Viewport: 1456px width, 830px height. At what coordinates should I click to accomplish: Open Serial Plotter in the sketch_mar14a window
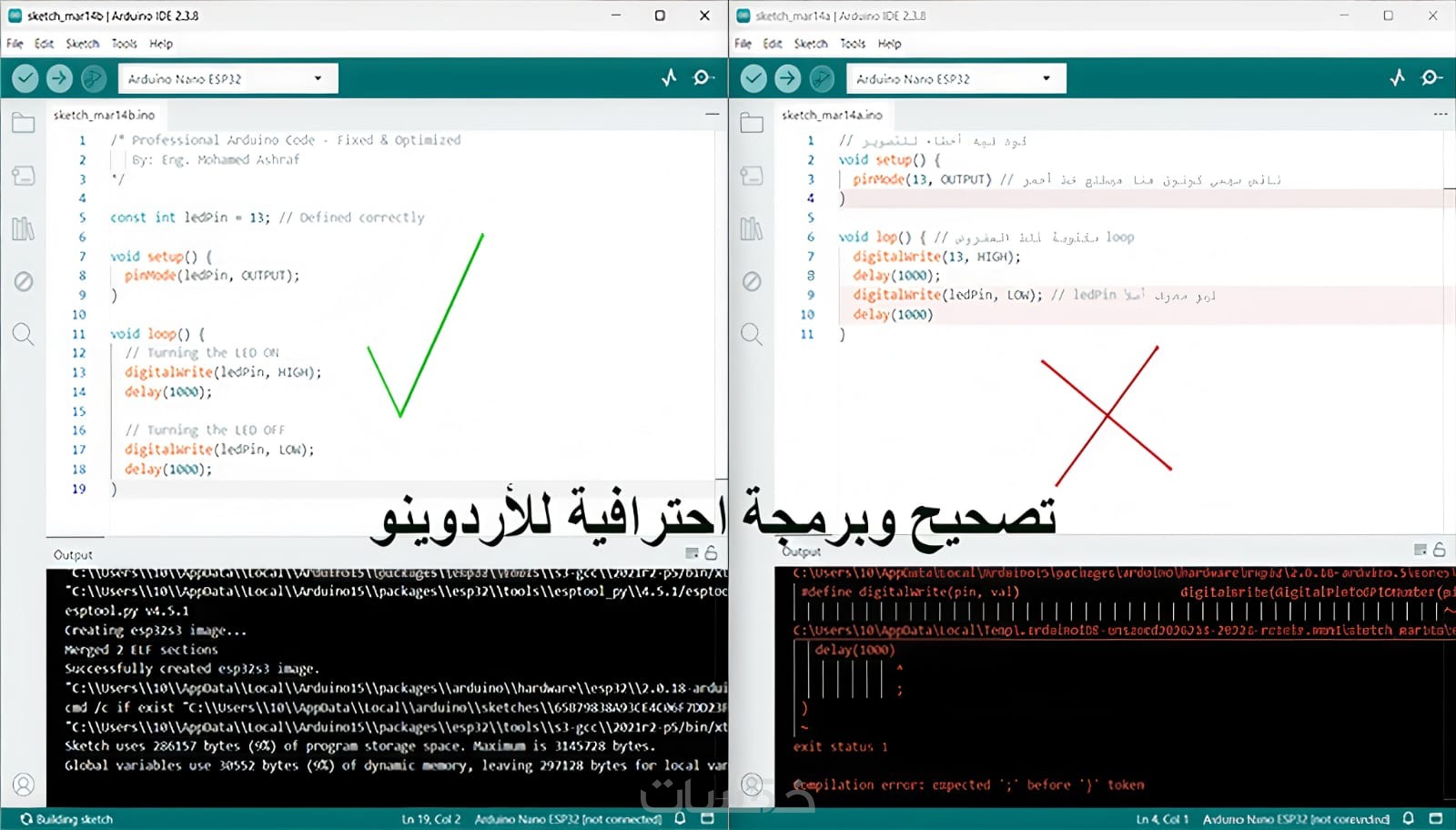coord(1398,78)
